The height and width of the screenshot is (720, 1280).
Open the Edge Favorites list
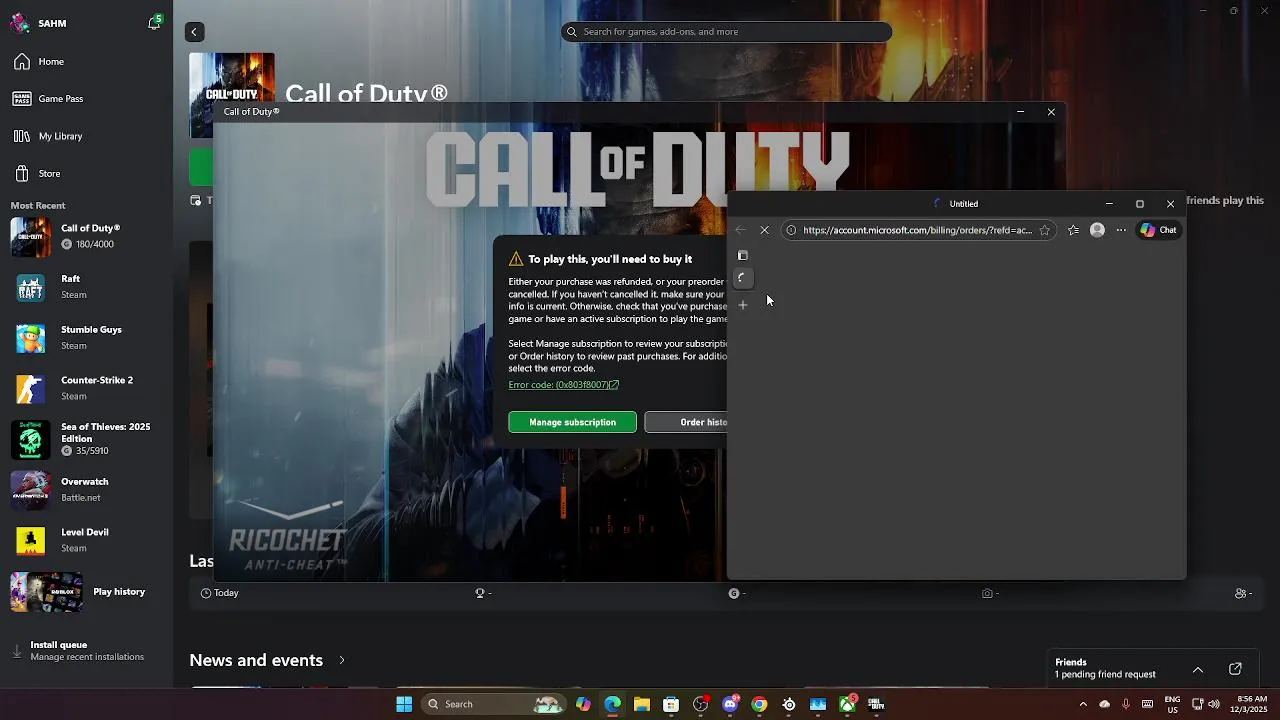(1073, 230)
